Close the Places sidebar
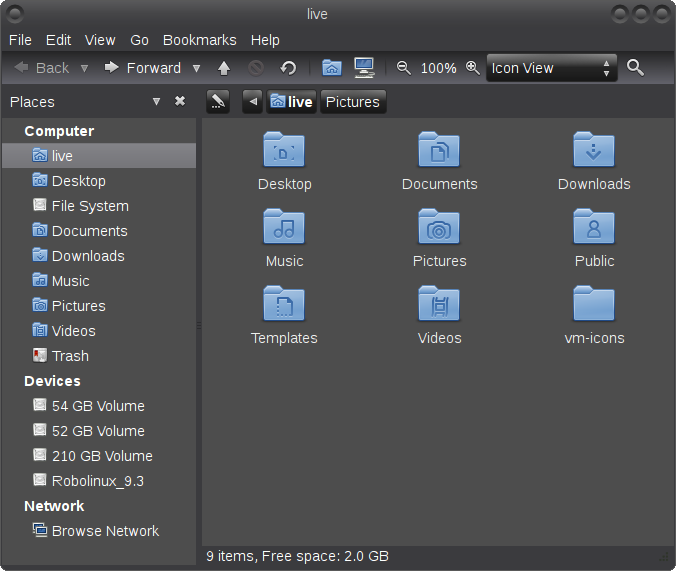 click(x=180, y=101)
